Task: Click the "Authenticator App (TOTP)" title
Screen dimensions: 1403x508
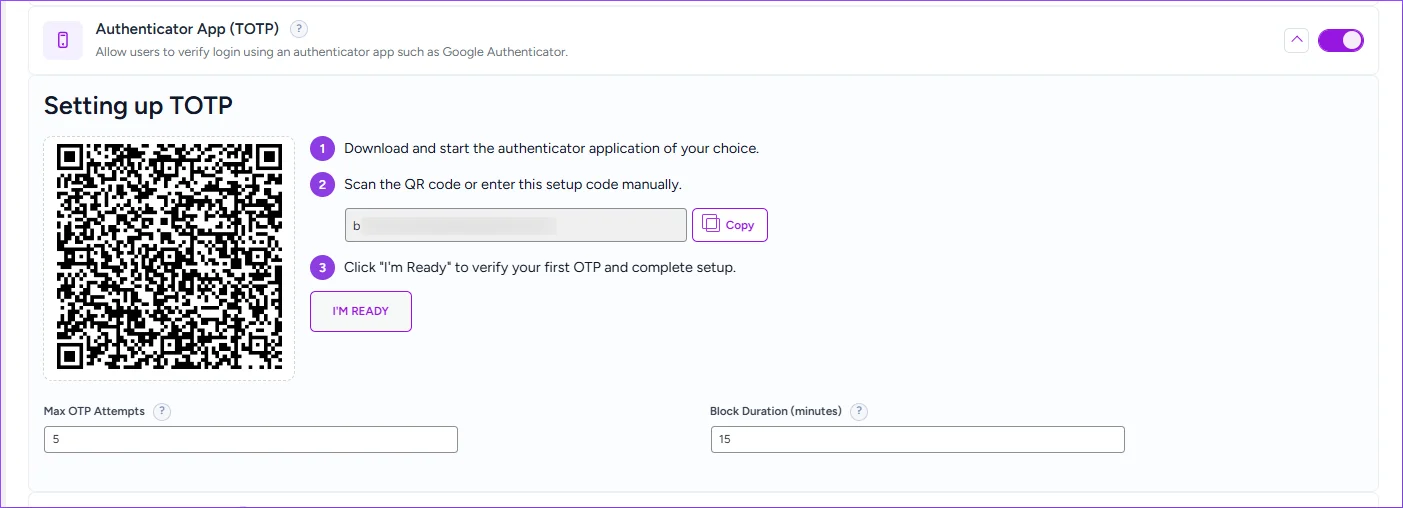Action: click(187, 29)
